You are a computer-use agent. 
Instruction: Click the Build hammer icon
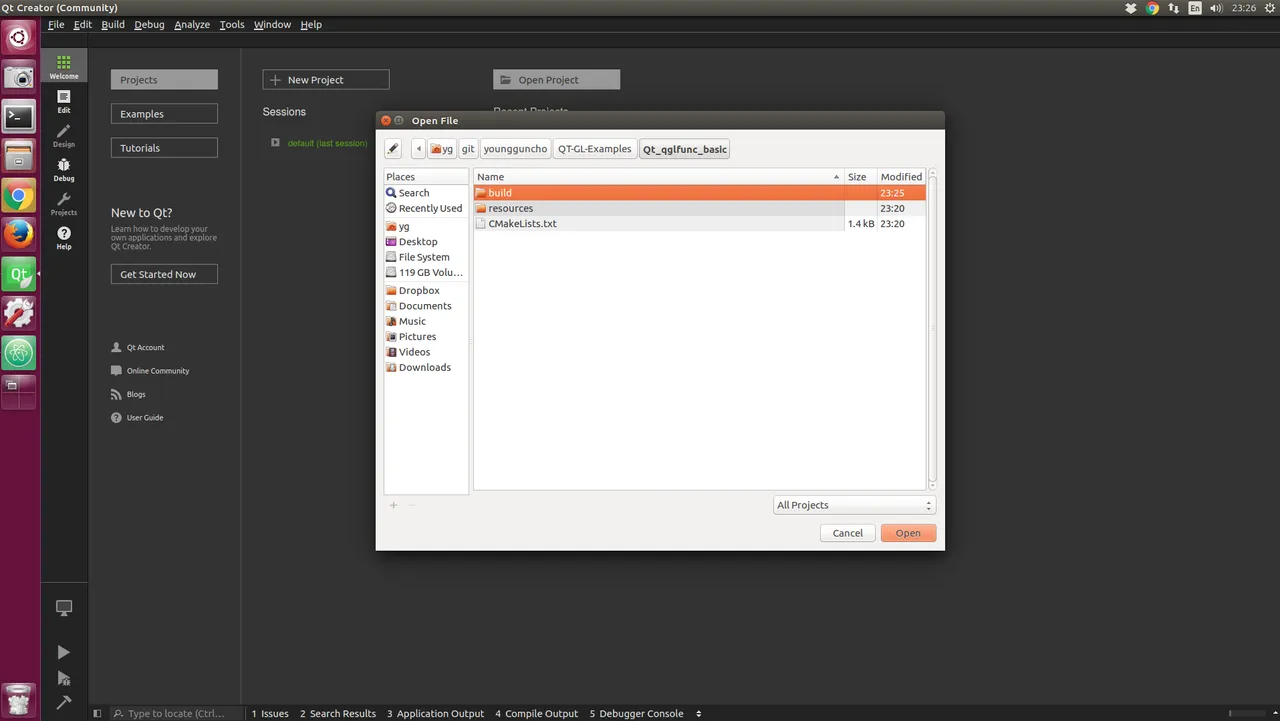pos(64,702)
